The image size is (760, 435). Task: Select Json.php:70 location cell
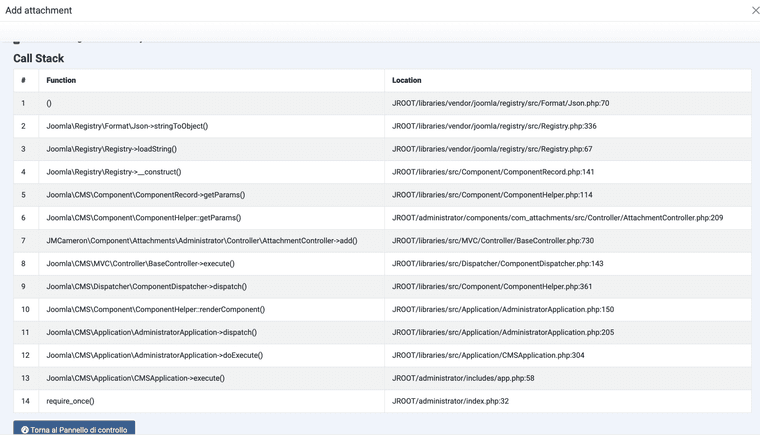click(568, 103)
